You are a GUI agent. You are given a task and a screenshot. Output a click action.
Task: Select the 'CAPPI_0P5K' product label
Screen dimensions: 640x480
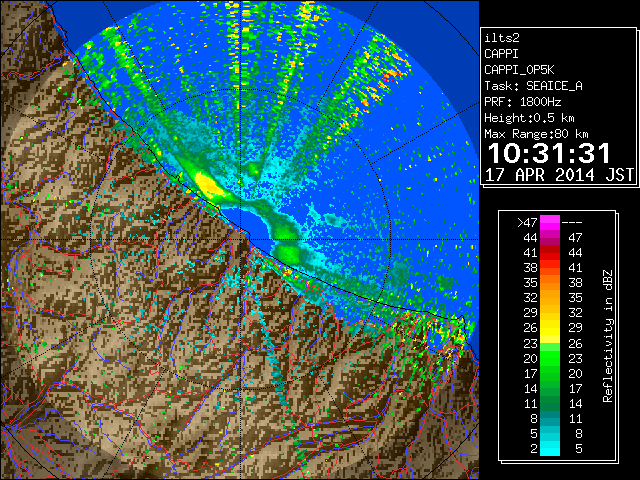519,70
